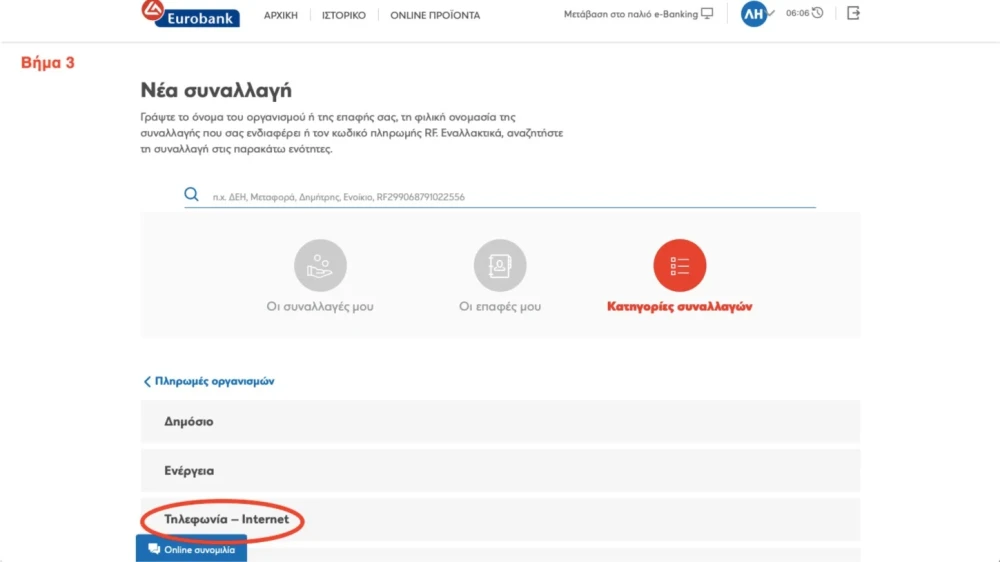Click the chat bubble icon on Online συνομιλία

click(x=154, y=549)
